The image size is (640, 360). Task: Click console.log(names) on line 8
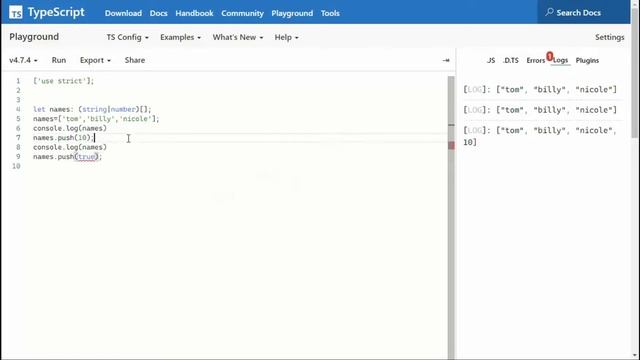(70, 147)
